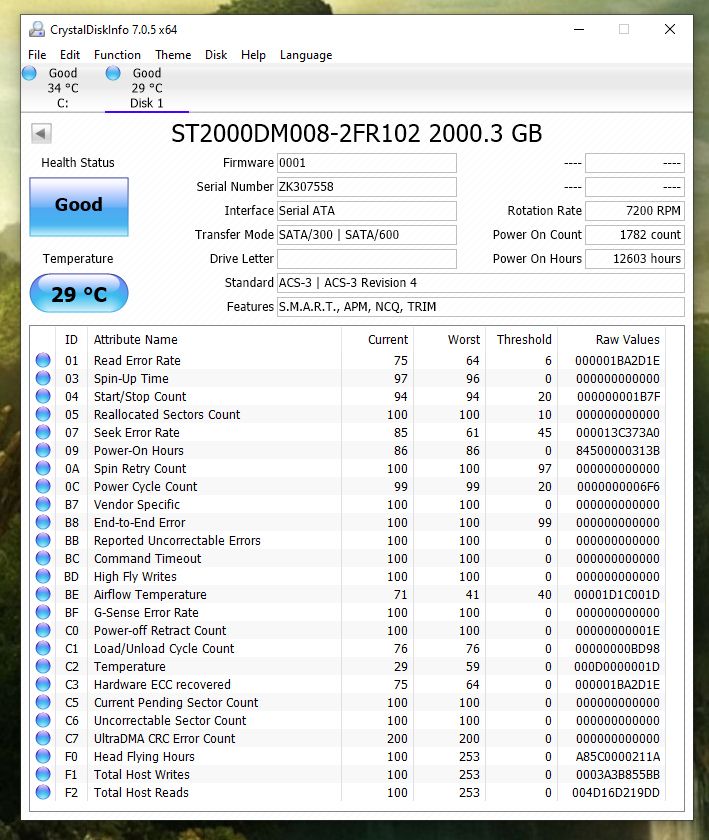Click the status orb of G-Sense Error Rate row

coord(43,612)
